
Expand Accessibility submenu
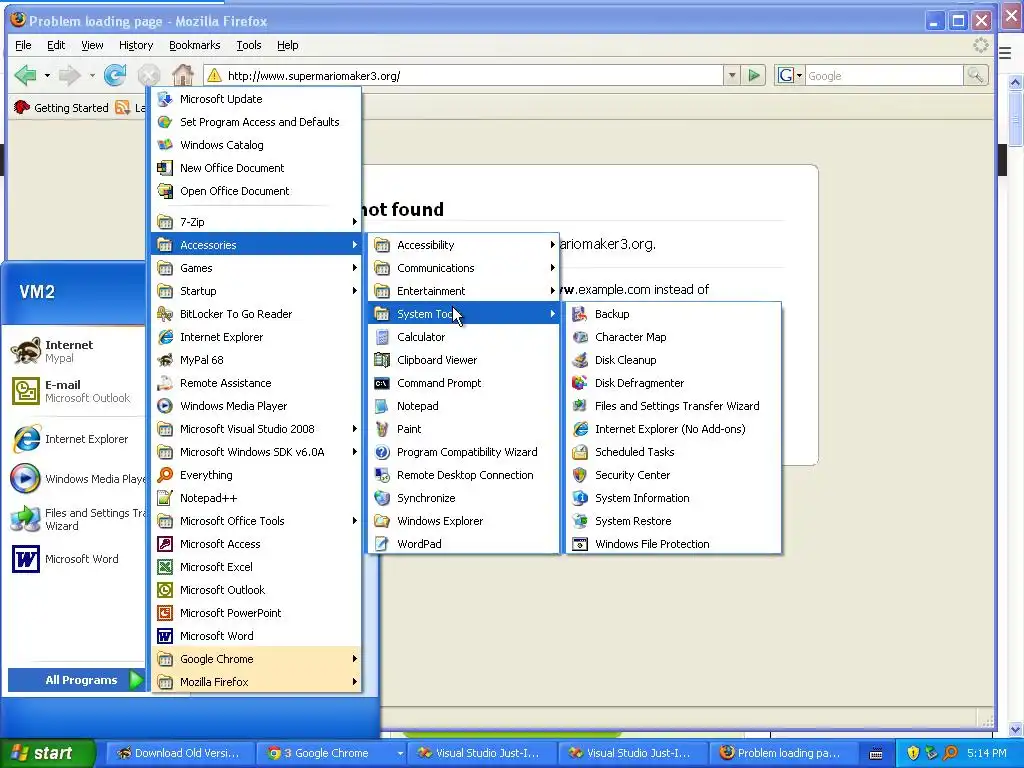pyautogui.click(x=464, y=245)
